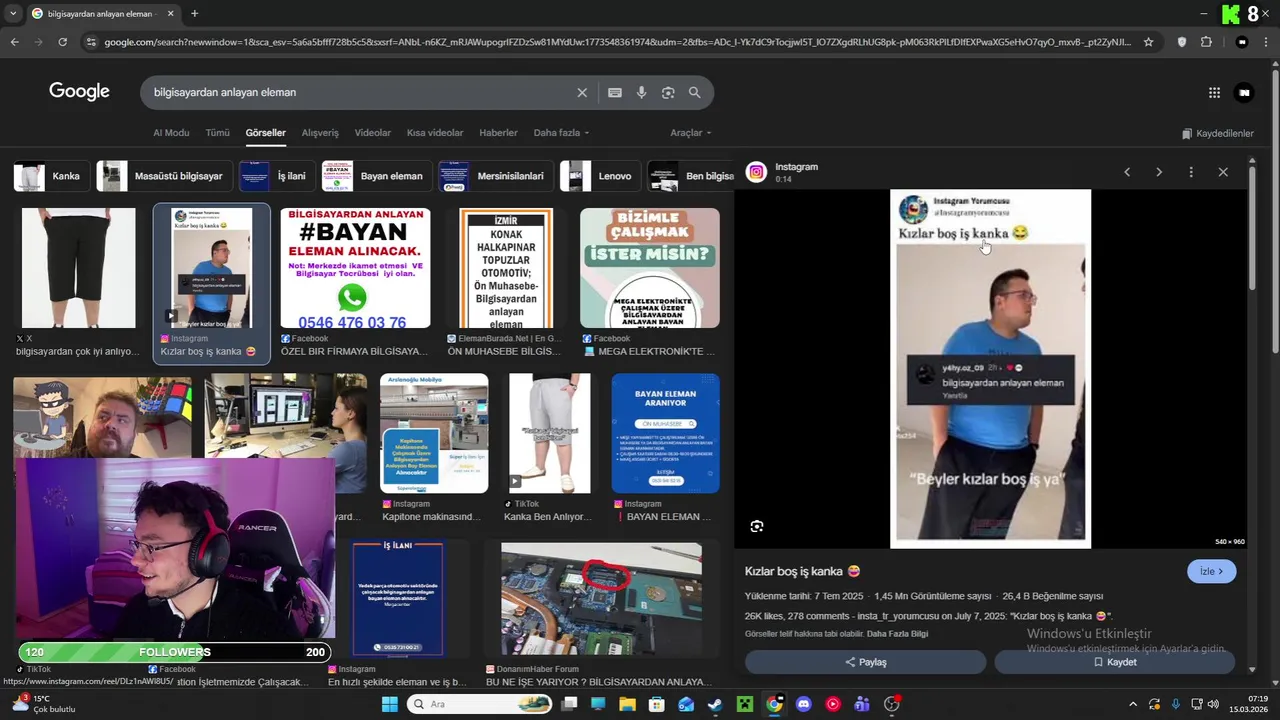Show hidden system tray icons

(1132, 704)
